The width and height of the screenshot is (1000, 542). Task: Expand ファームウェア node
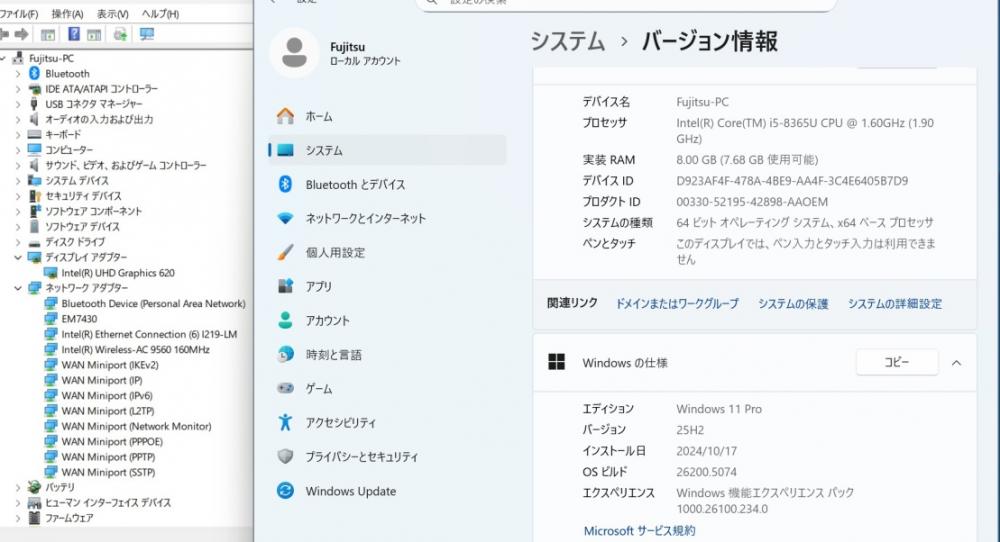coord(18,518)
